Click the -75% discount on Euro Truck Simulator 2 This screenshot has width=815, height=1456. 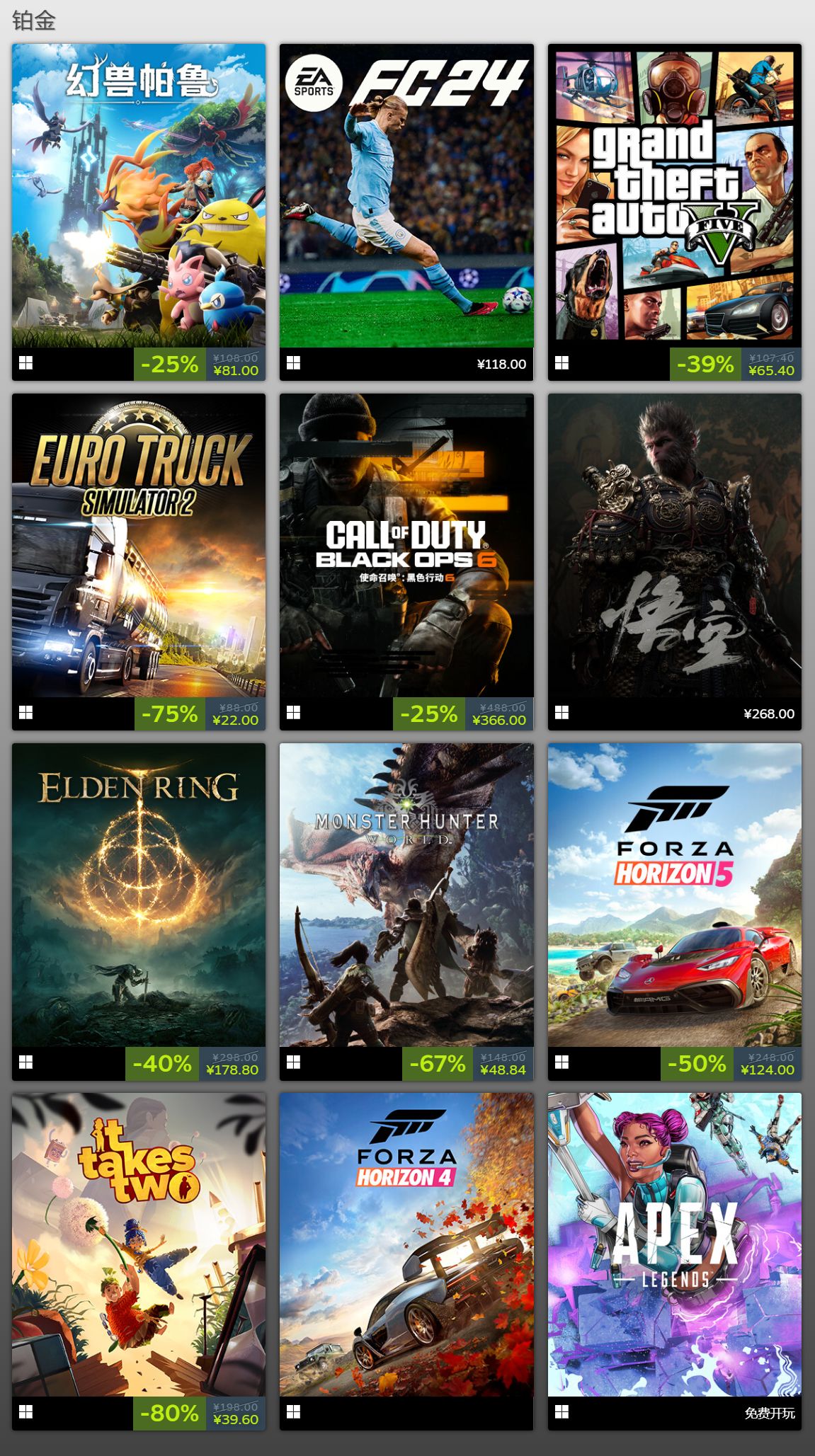coord(170,713)
